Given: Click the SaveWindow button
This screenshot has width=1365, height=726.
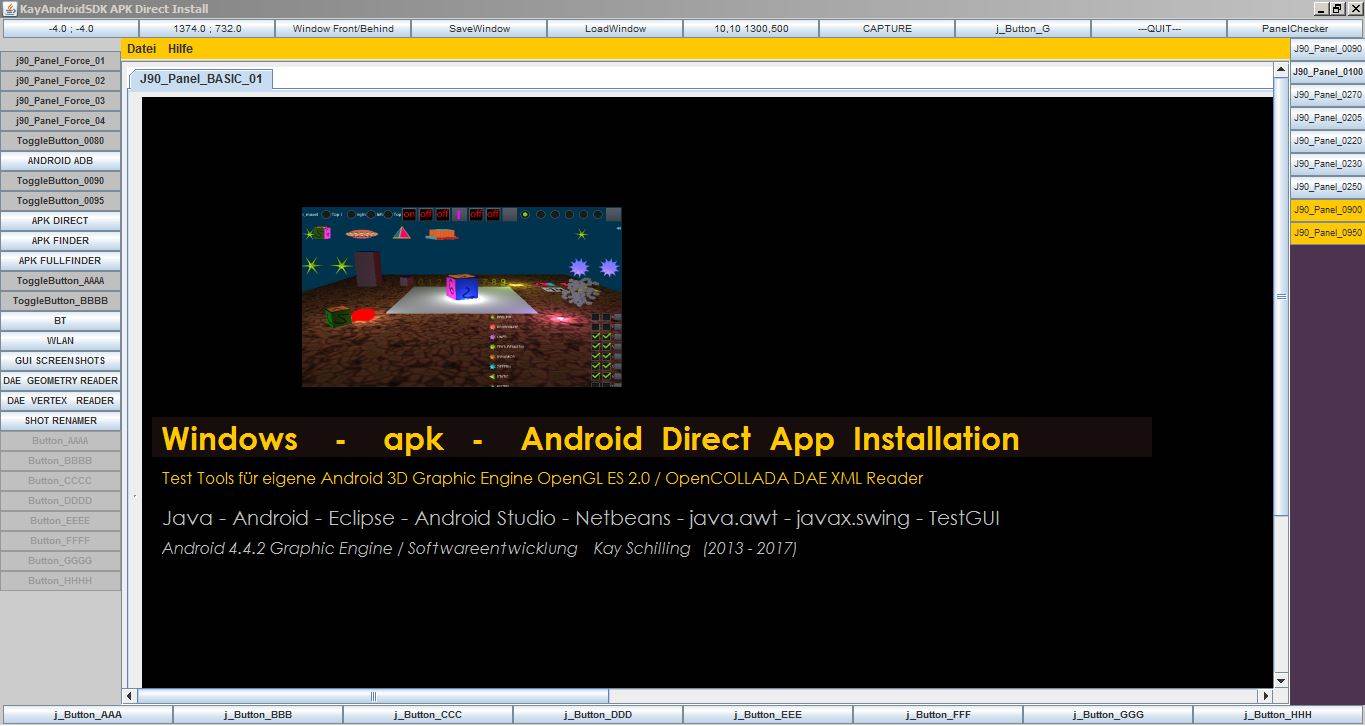Looking at the screenshot, I should point(479,29).
